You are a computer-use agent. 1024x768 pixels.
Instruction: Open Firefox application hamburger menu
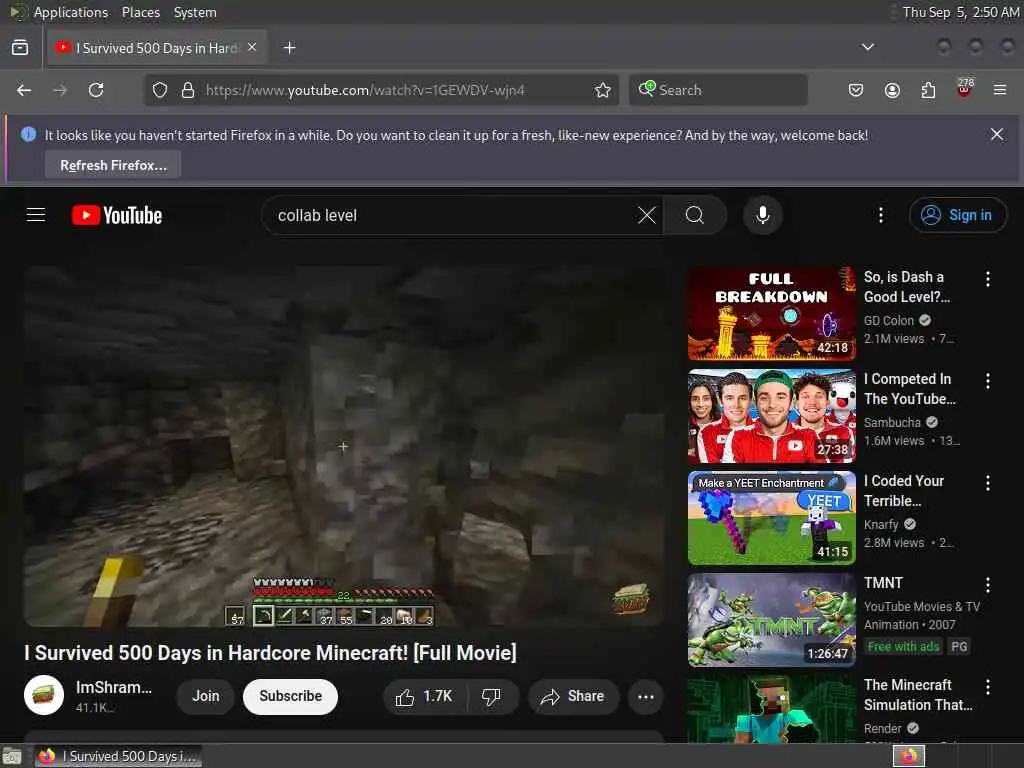(1000, 90)
